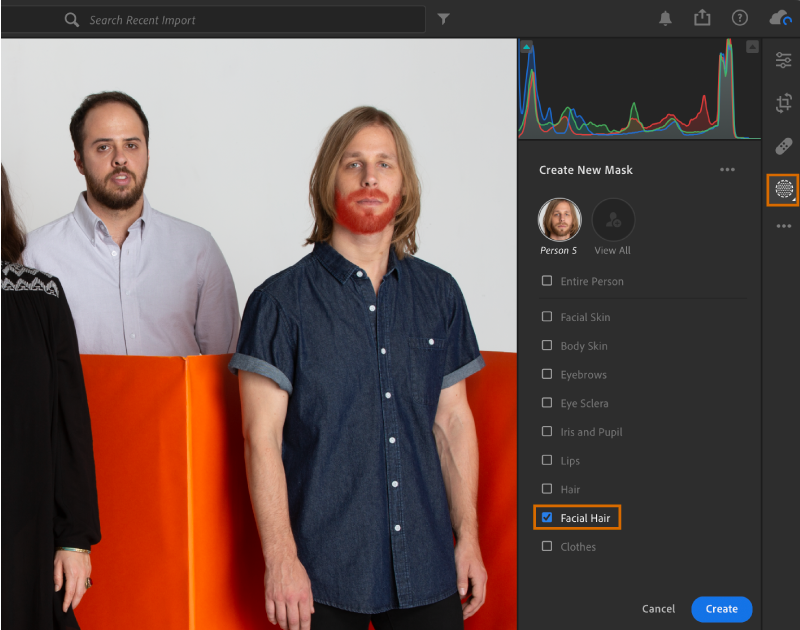Screen dimensions: 800x630
Task: Uncheck the Facial Hair option
Action: coord(546,517)
